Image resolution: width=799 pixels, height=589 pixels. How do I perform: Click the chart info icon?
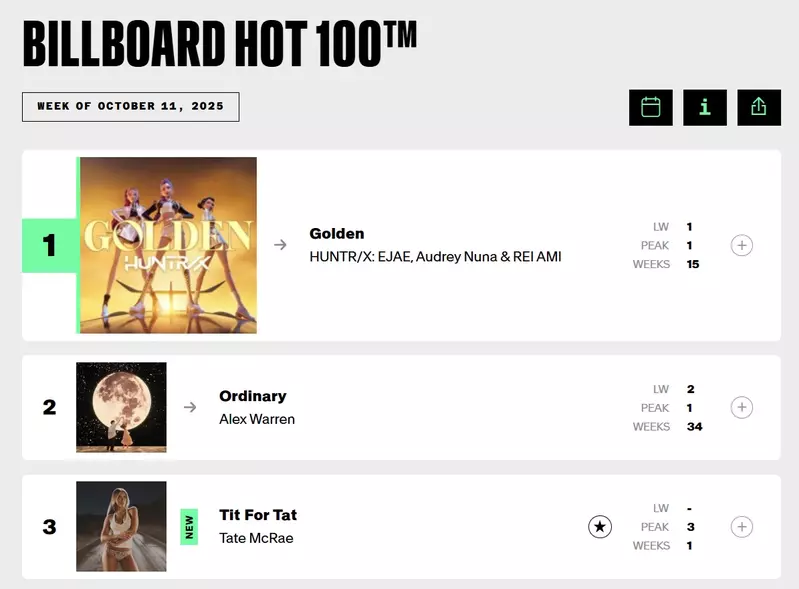(x=704, y=107)
